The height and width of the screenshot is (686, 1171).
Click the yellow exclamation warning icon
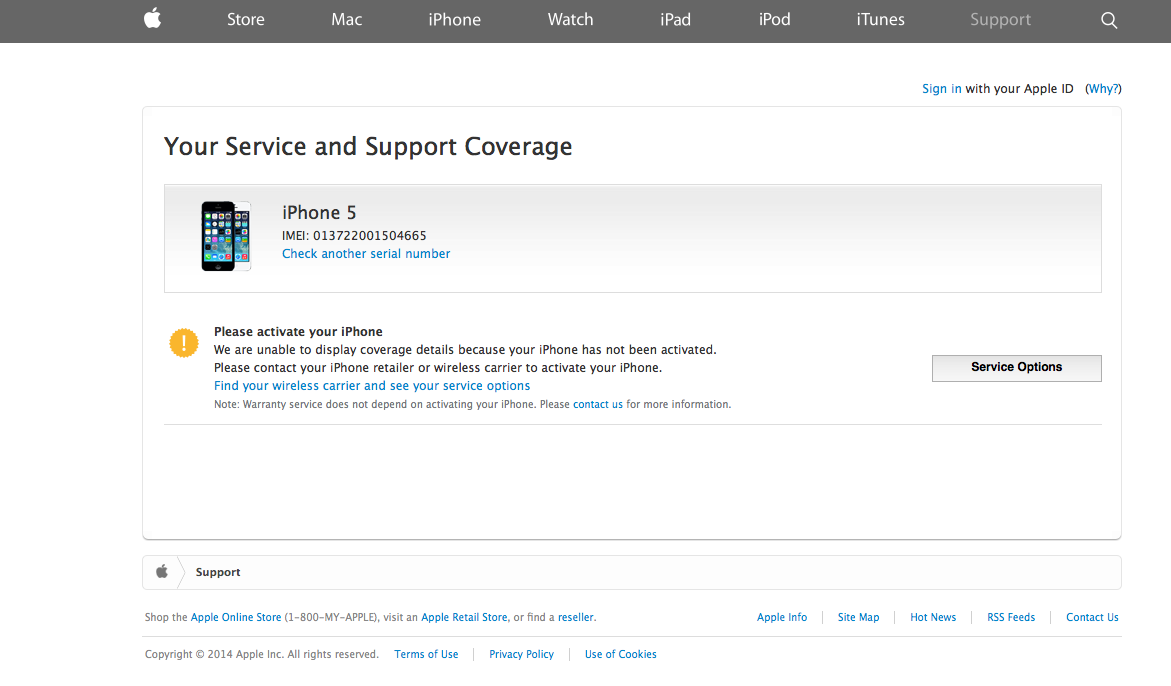tap(184, 343)
